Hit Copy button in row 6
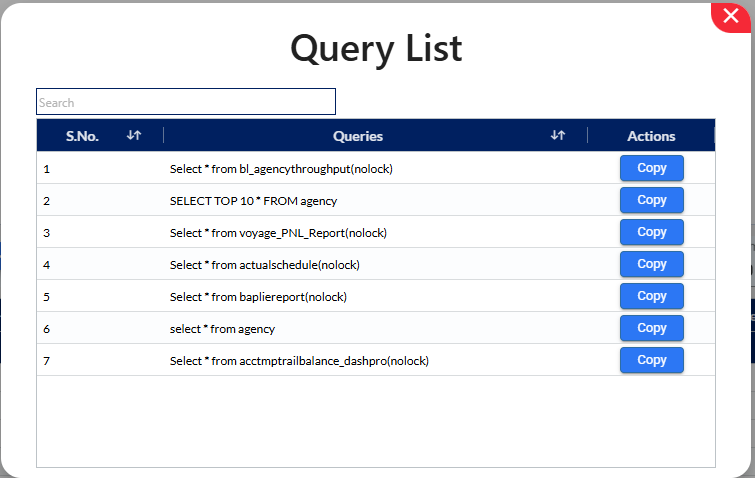The height and width of the screenshot is (478, 755). [651, 328]
